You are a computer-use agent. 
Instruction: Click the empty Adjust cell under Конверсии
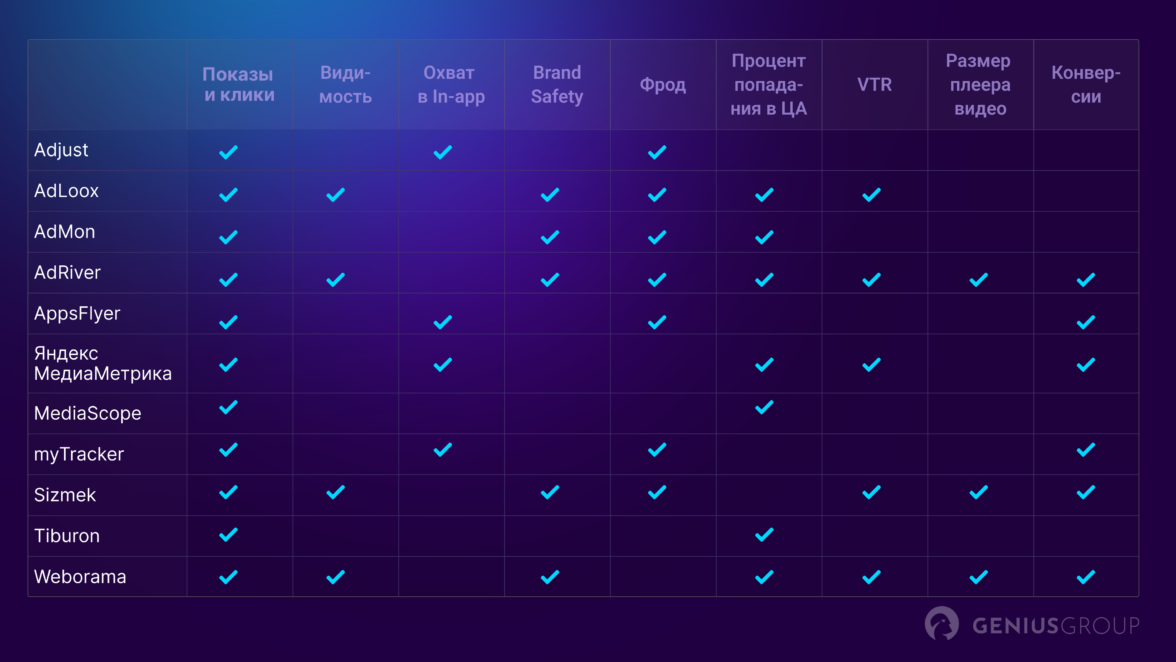[1085, 151]
